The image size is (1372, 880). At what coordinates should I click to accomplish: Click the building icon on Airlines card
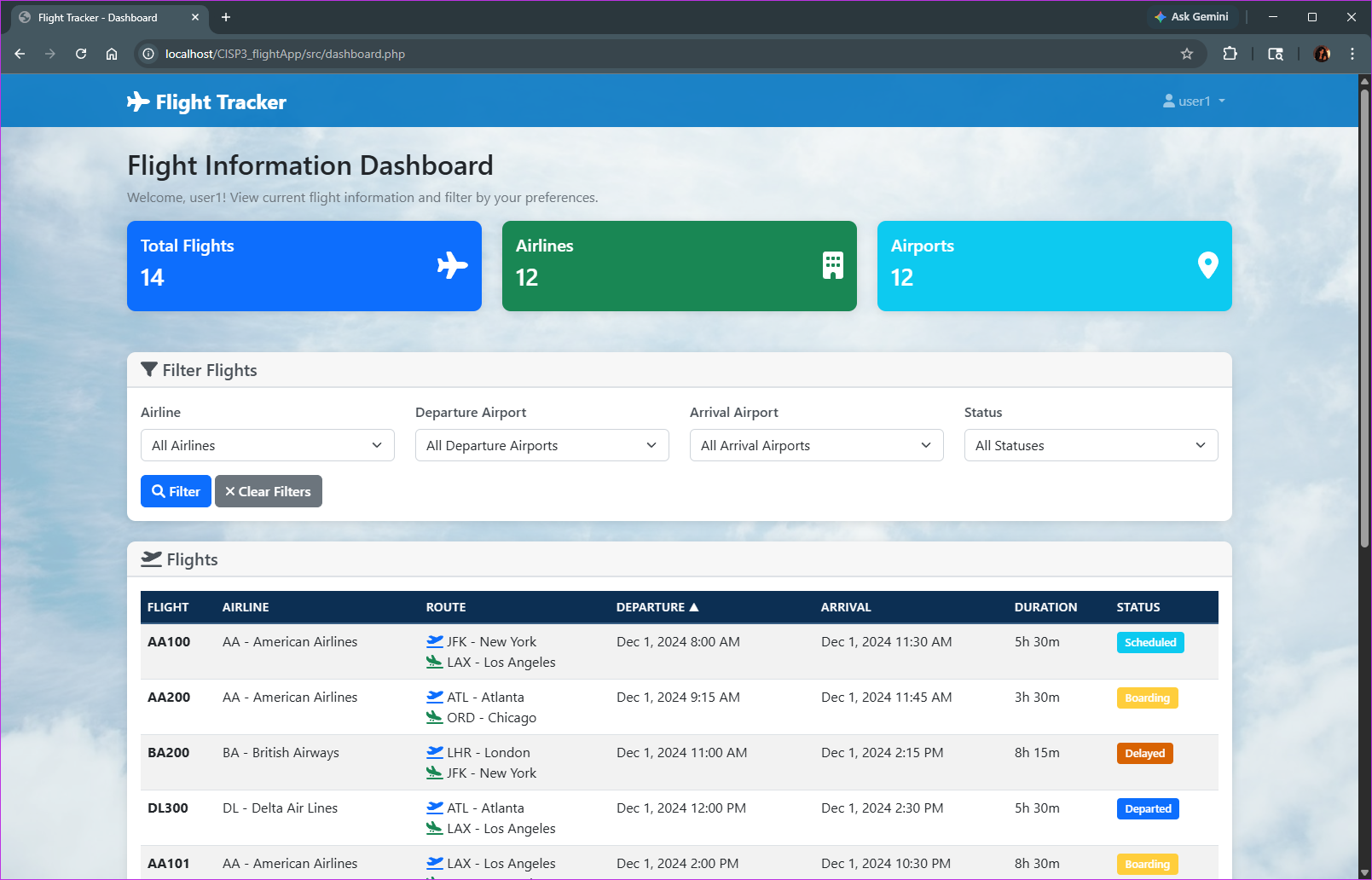click(x=832, y=265)
